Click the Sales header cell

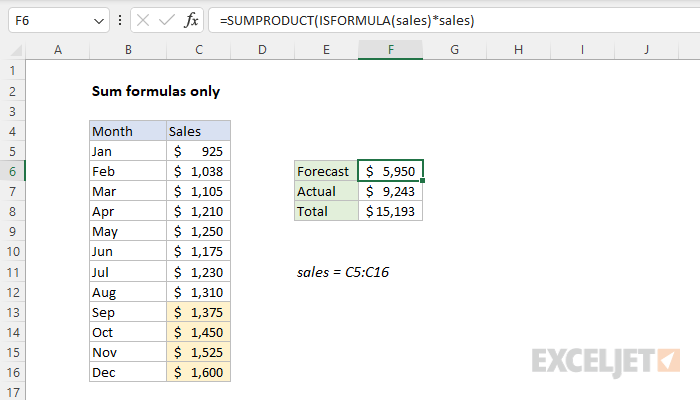[x=199, y=131]
